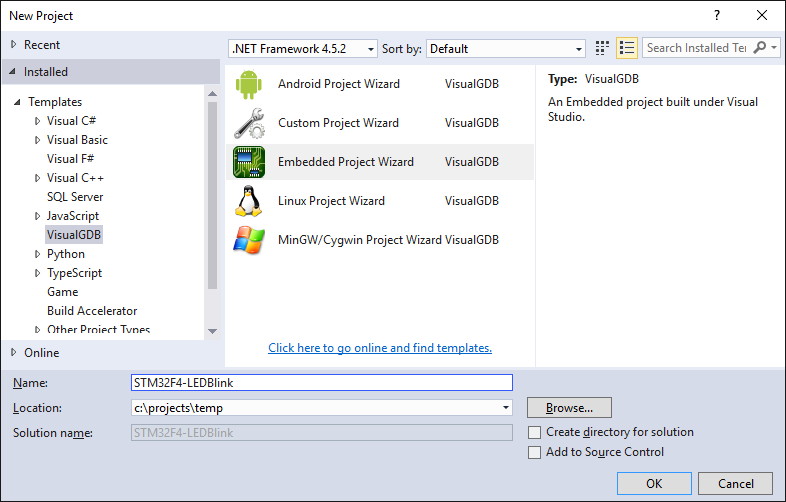786x502 pixels.
Task: Expand the Online section
Action: click(x=13, y=352)
